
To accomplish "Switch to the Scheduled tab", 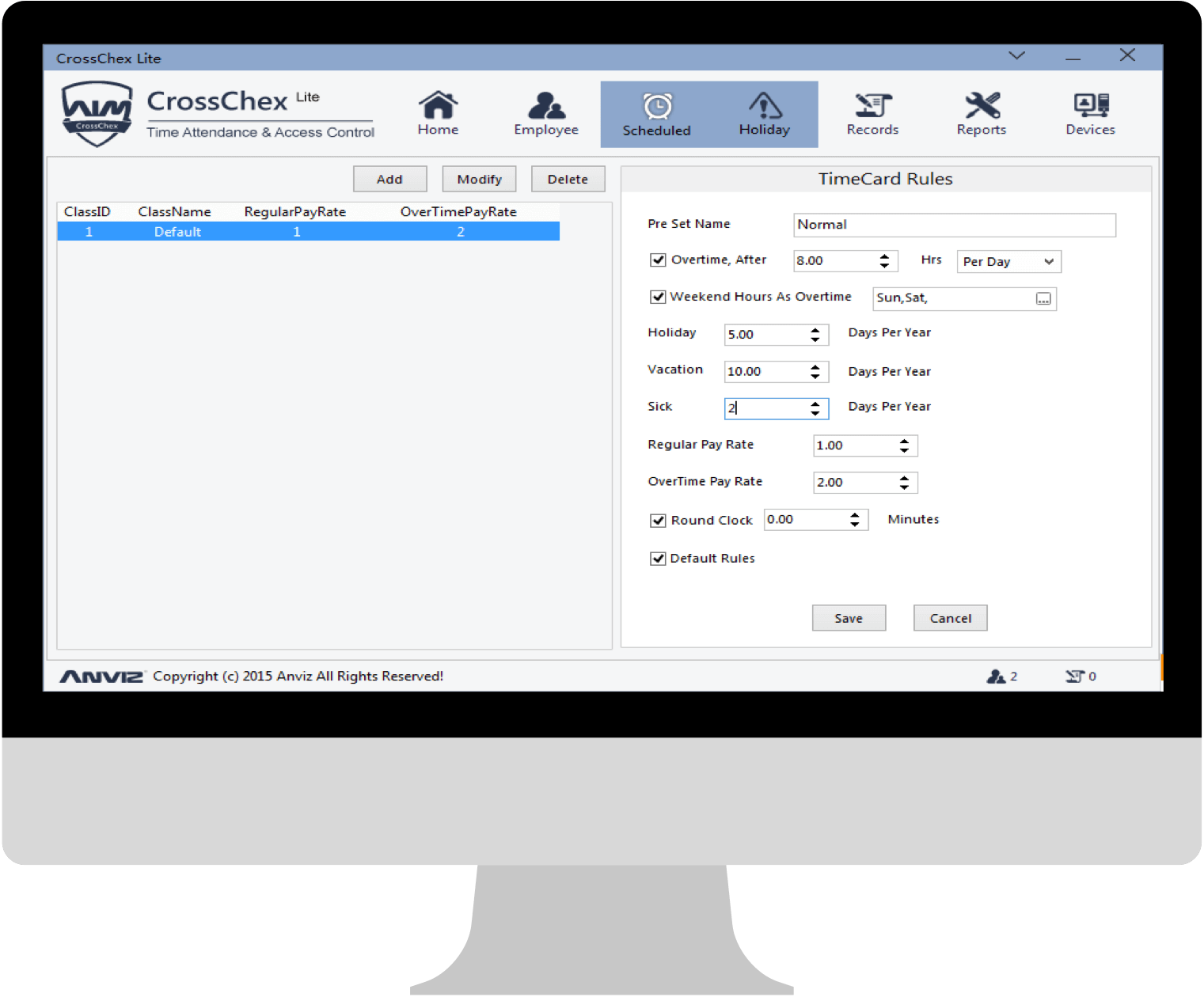I will click(x=657, y=114).
